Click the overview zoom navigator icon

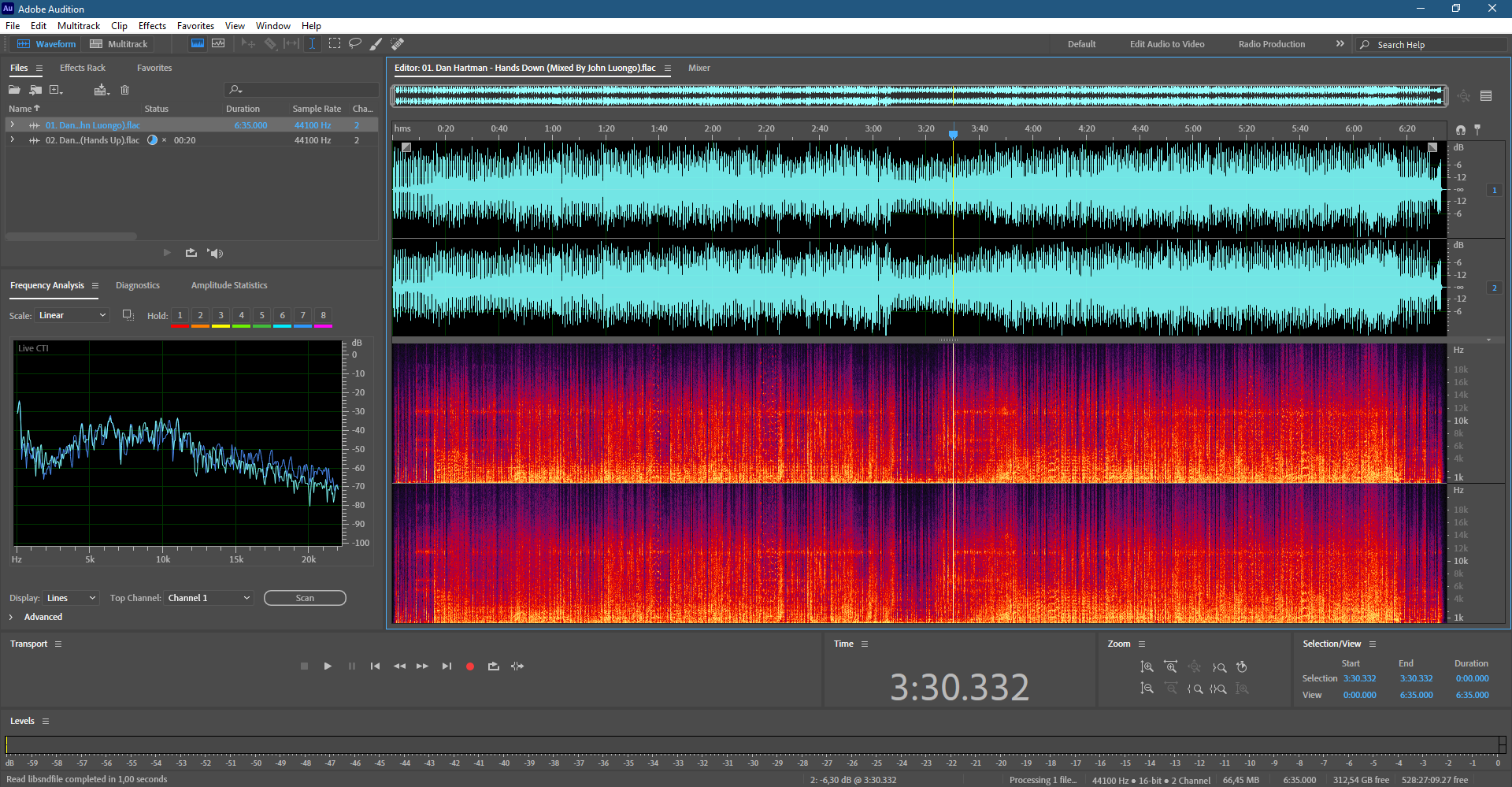click(x=1463, y=96)
